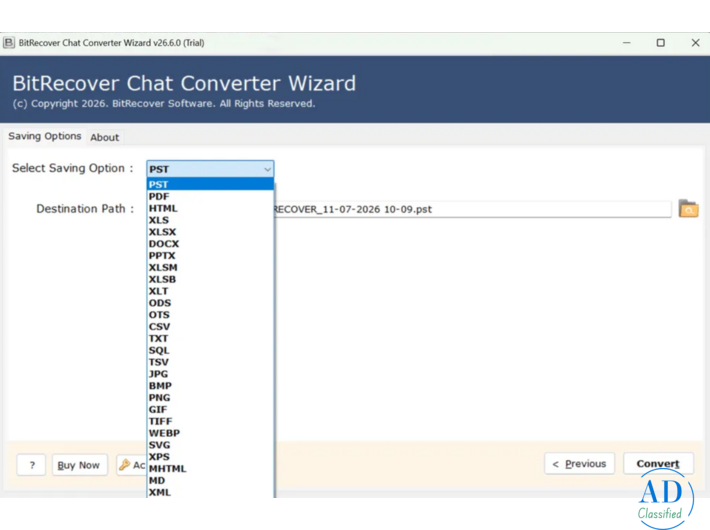This screenshot has width=710, height=530.
Task: Open help with the question mark button
Action: (31, 465)
